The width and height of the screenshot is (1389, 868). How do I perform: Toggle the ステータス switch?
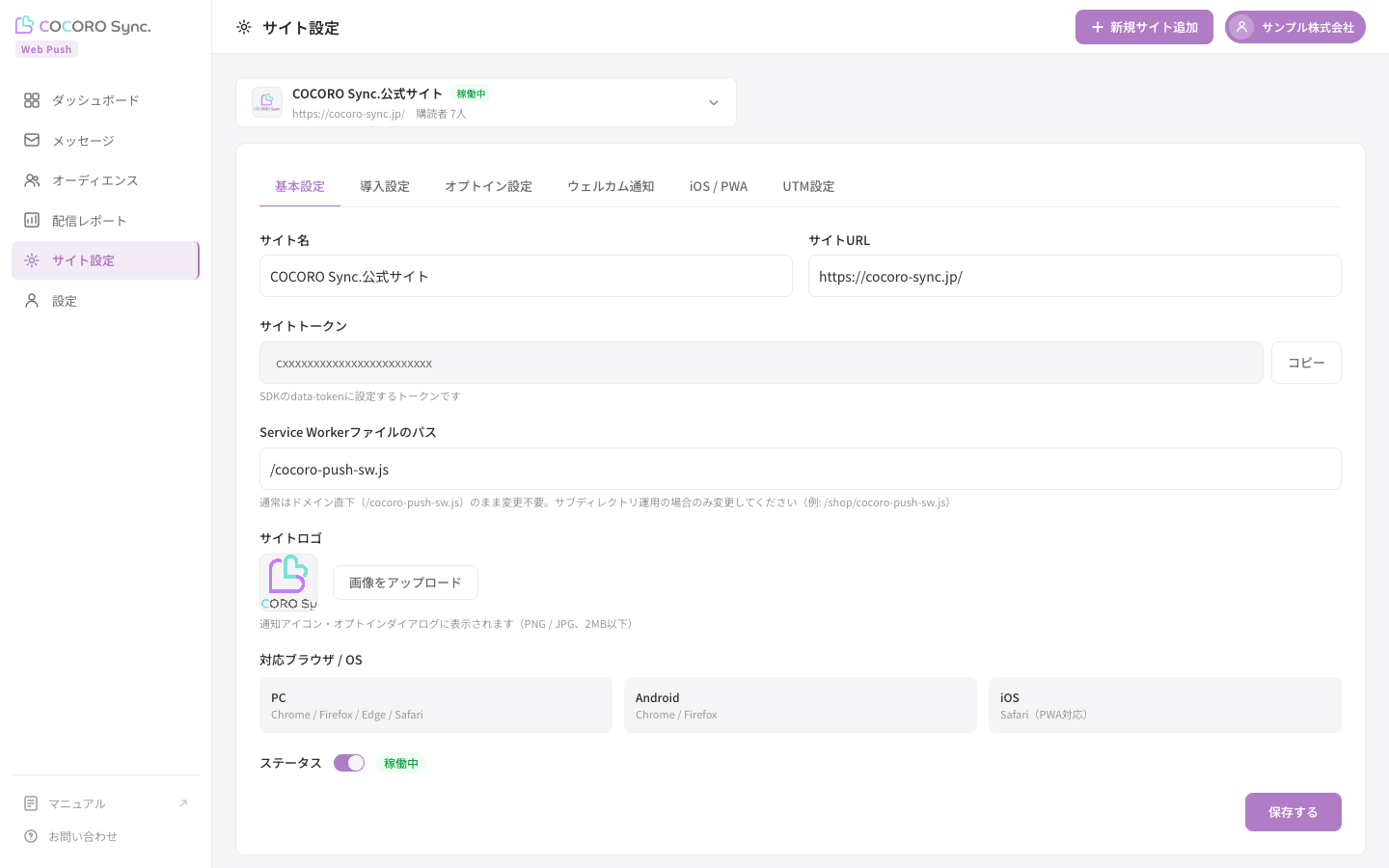[349, 763]
